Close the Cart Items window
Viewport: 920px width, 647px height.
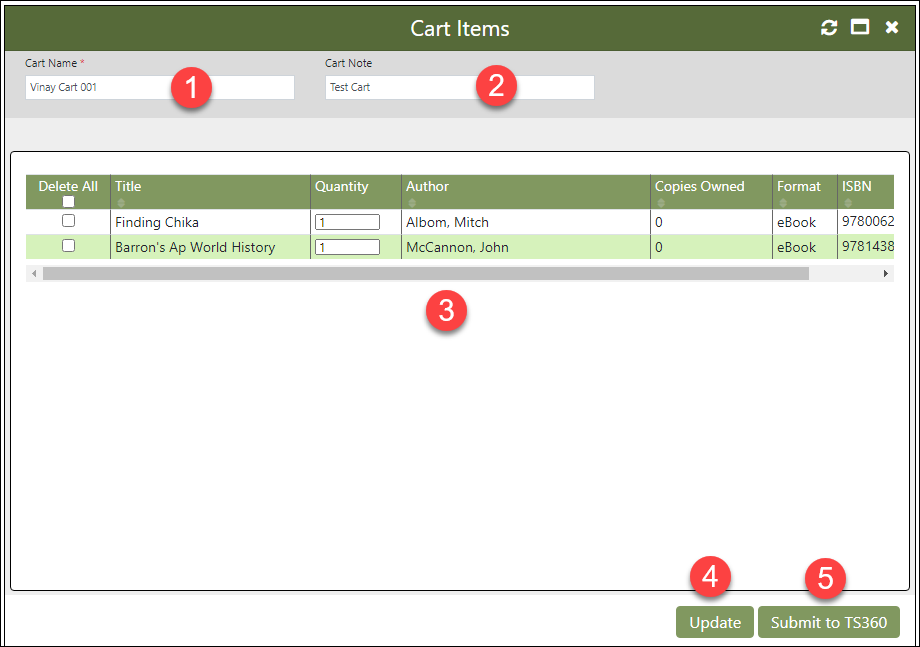pos(892,28)
